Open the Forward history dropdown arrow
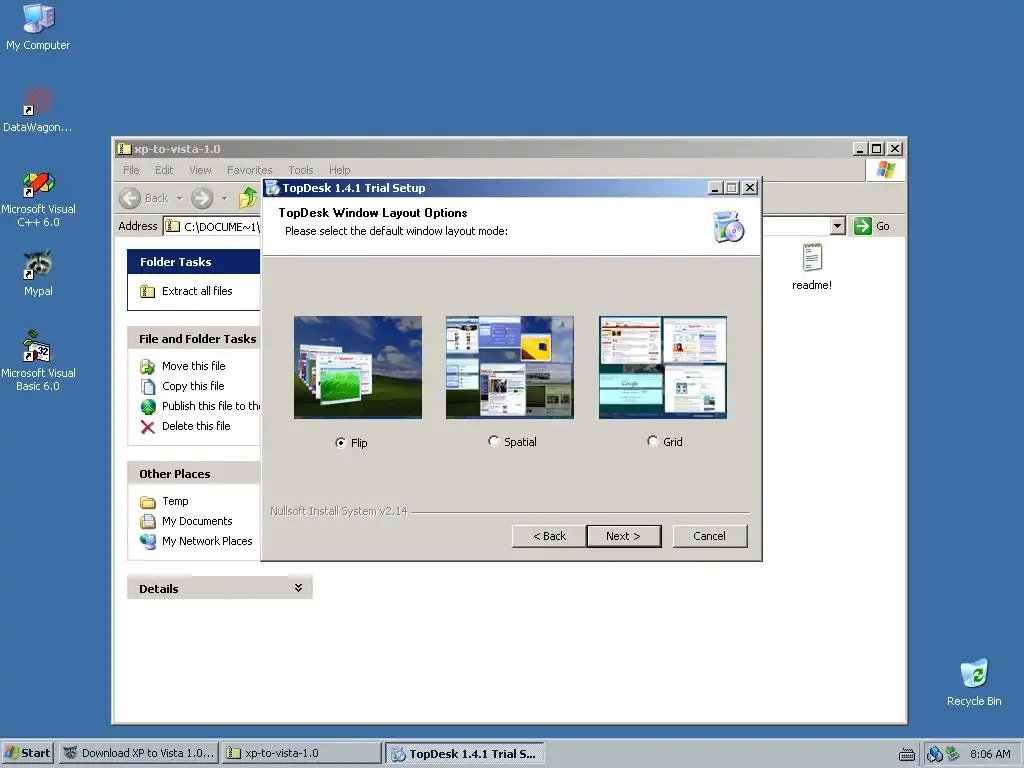The image size is (1024, 768). (x=225, y=198)
